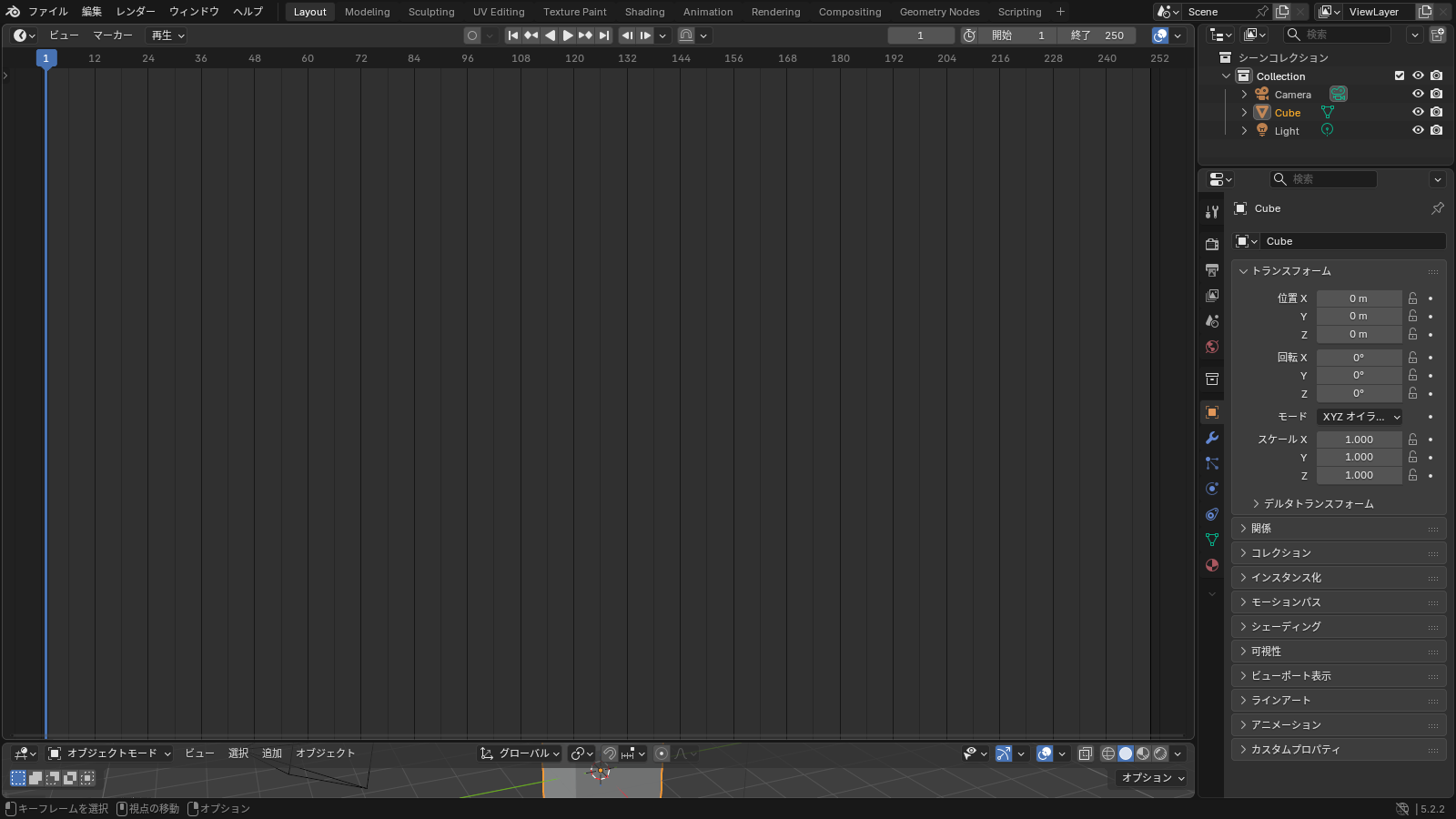The width and height of the screenshot is (1456, 819).
Task: Open the Mesh Data properties tab
Action: coord(1212,540)
